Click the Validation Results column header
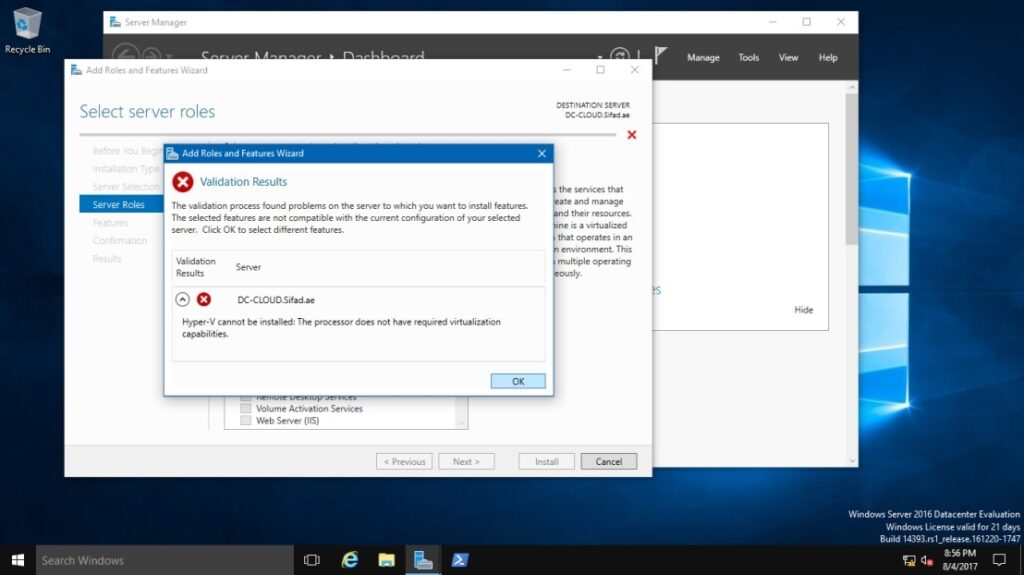This screenshot has width=1024, height=575. pyautogui.click(x=195, y=267)
